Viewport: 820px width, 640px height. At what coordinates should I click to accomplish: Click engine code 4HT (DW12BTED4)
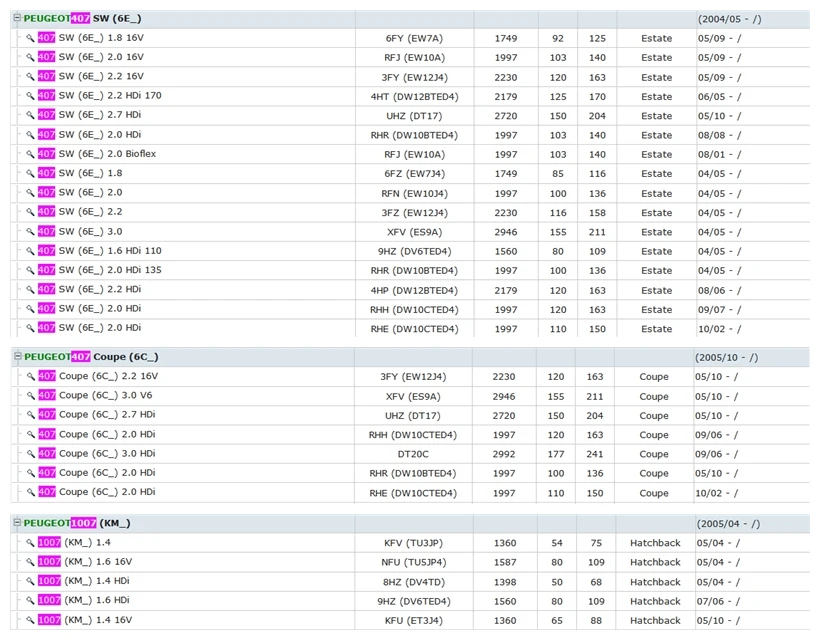click(414, 97)
